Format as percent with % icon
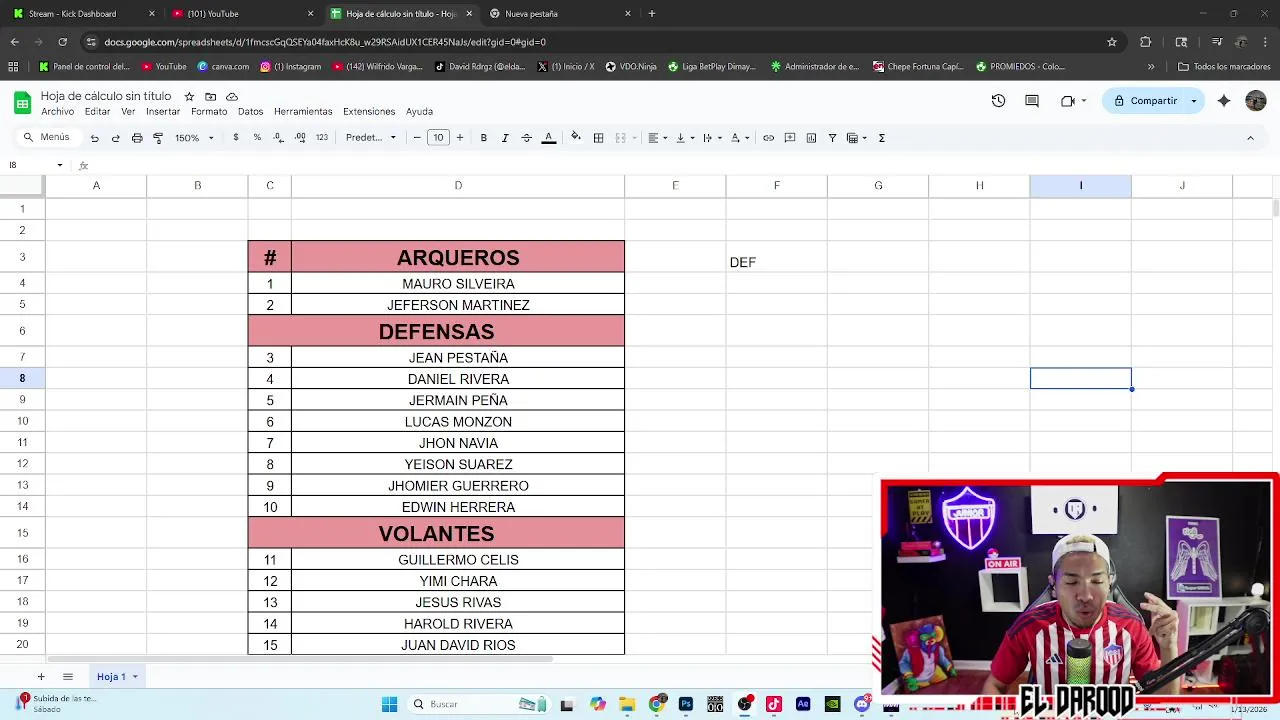The image size is (1280, 720). (x=257, y=138)
